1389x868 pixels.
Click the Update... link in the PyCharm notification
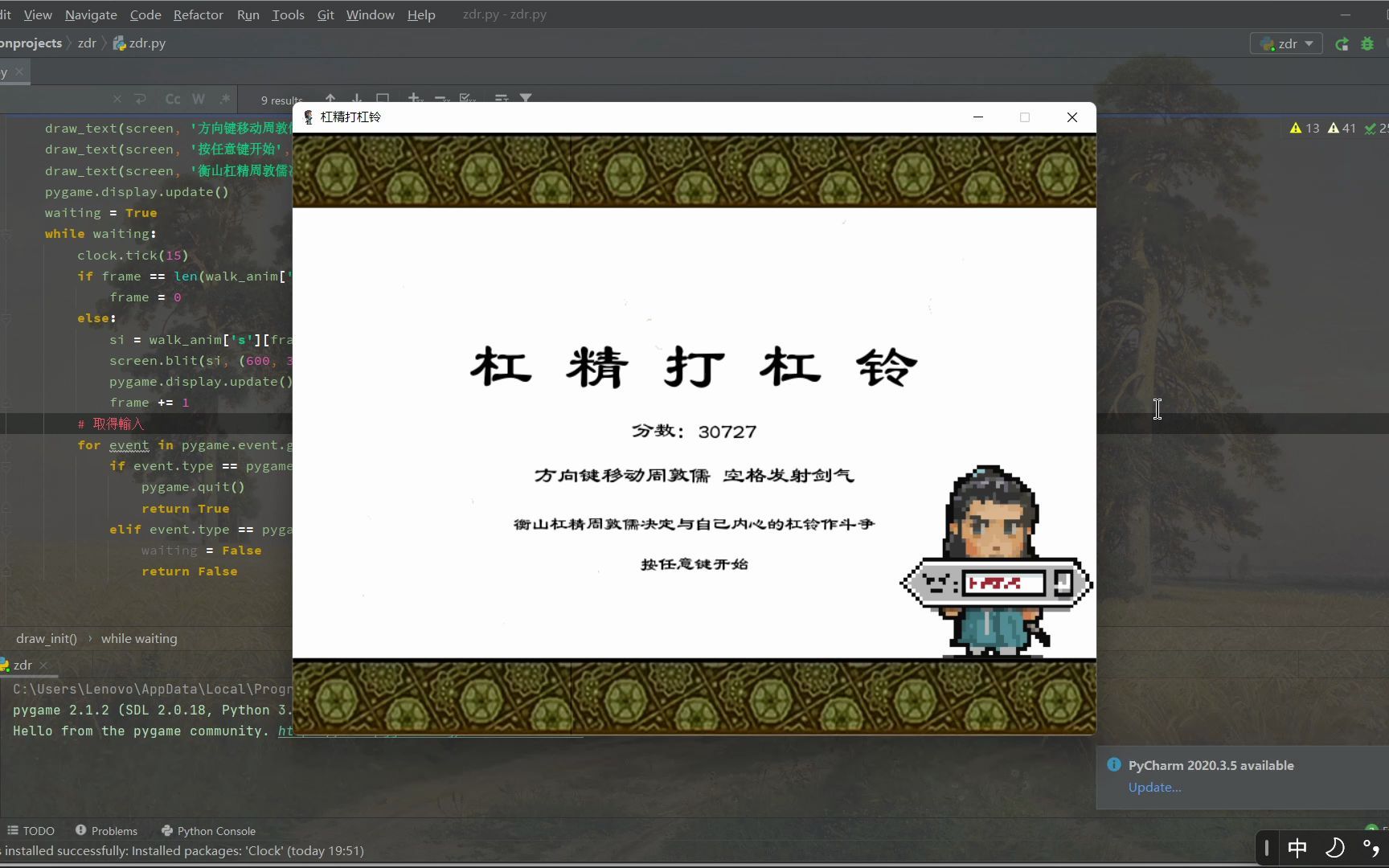(x=1154, y=788)
